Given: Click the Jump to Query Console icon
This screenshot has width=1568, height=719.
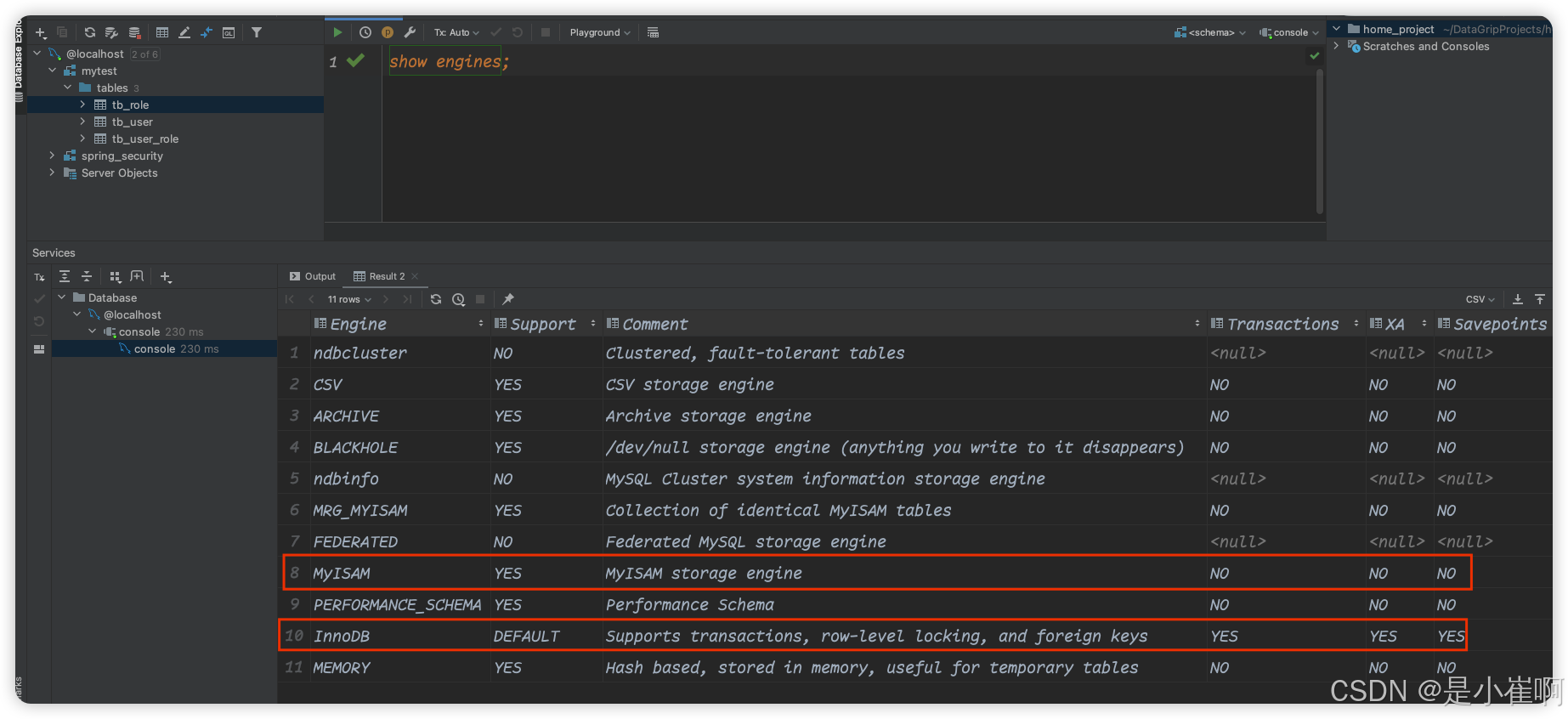Looking at the screenshot, I should (207, 33).
